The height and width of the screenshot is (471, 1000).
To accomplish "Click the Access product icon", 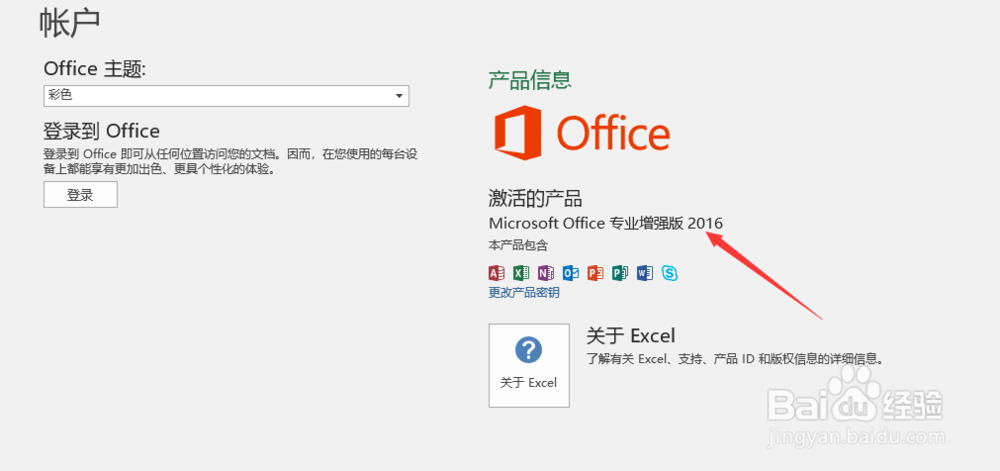I will tap(496, 272).
